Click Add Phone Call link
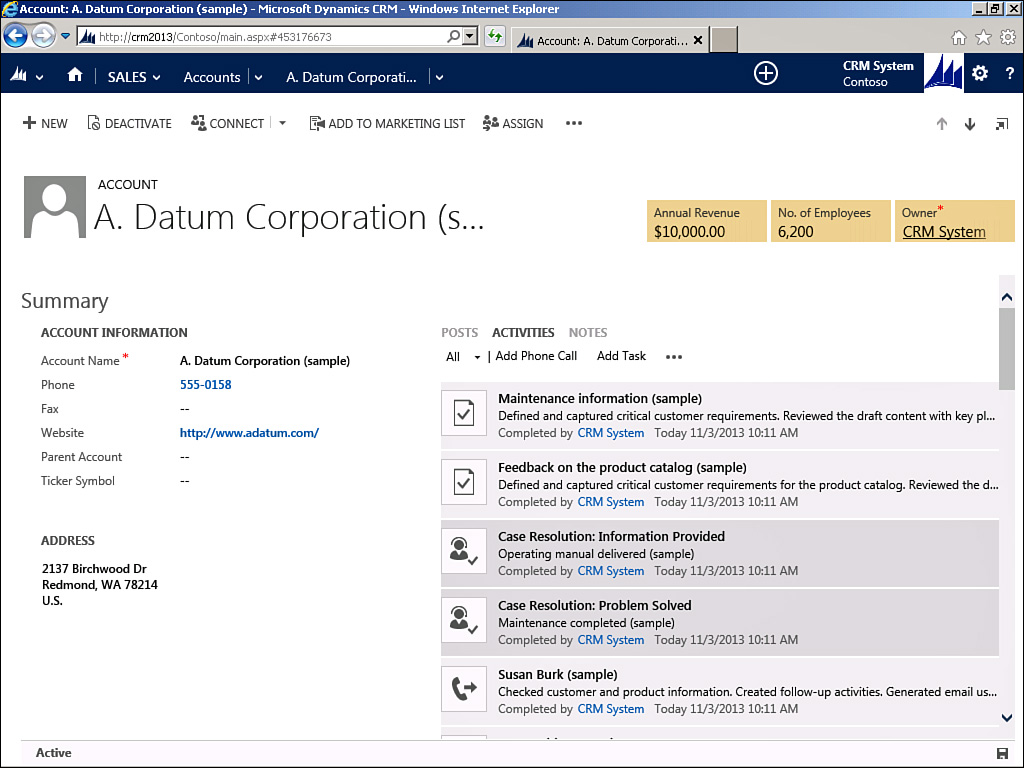 click(x=536, y=356)
